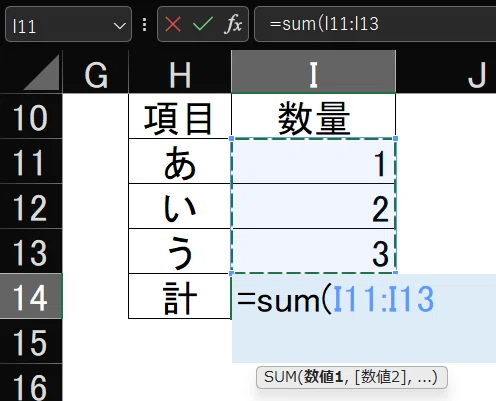Click the cell with value 3
Screen dimensions: 496x401
click(x=314, y=251)
